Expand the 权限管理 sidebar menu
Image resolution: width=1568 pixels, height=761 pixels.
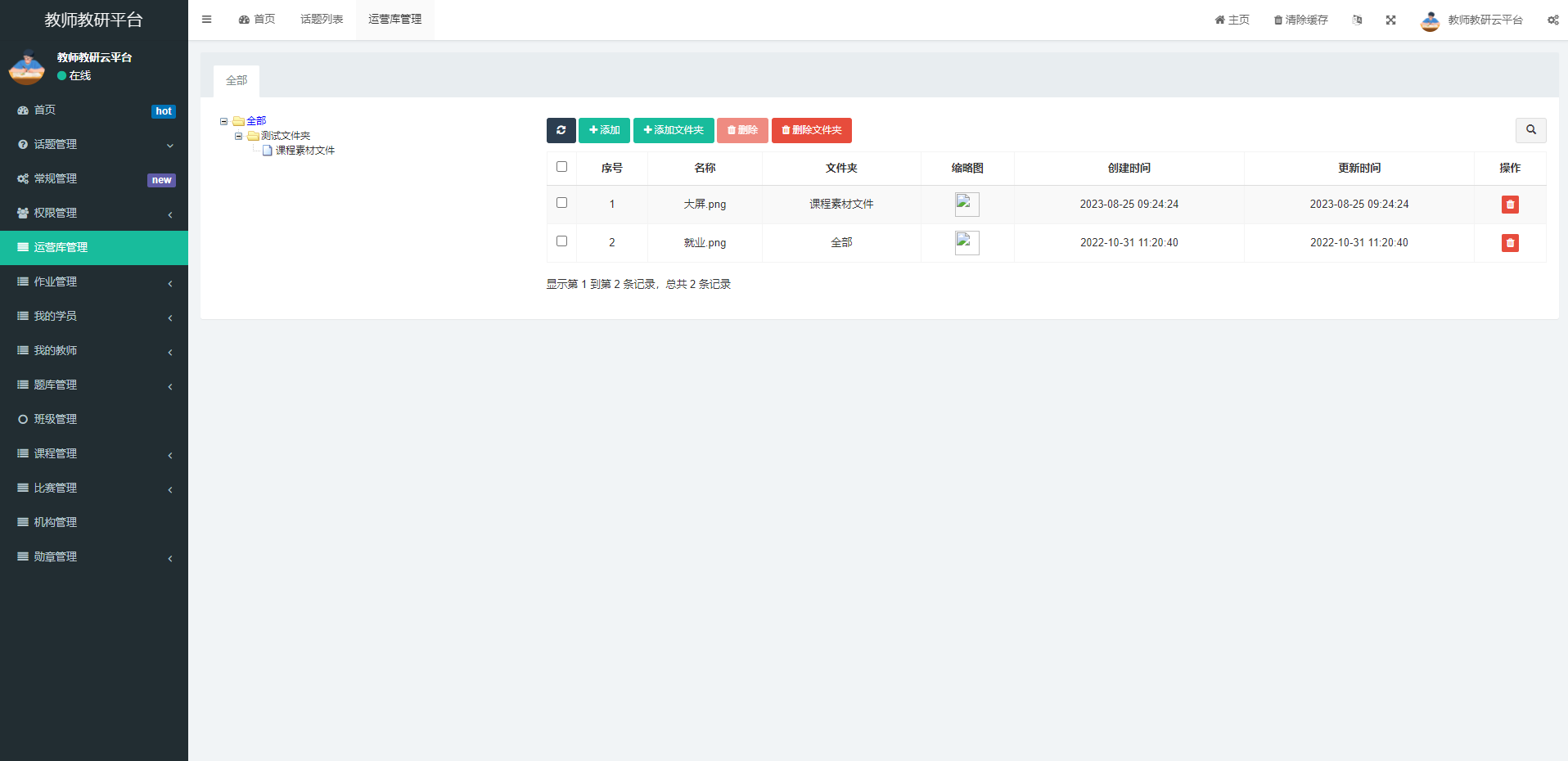click(93, 213)
